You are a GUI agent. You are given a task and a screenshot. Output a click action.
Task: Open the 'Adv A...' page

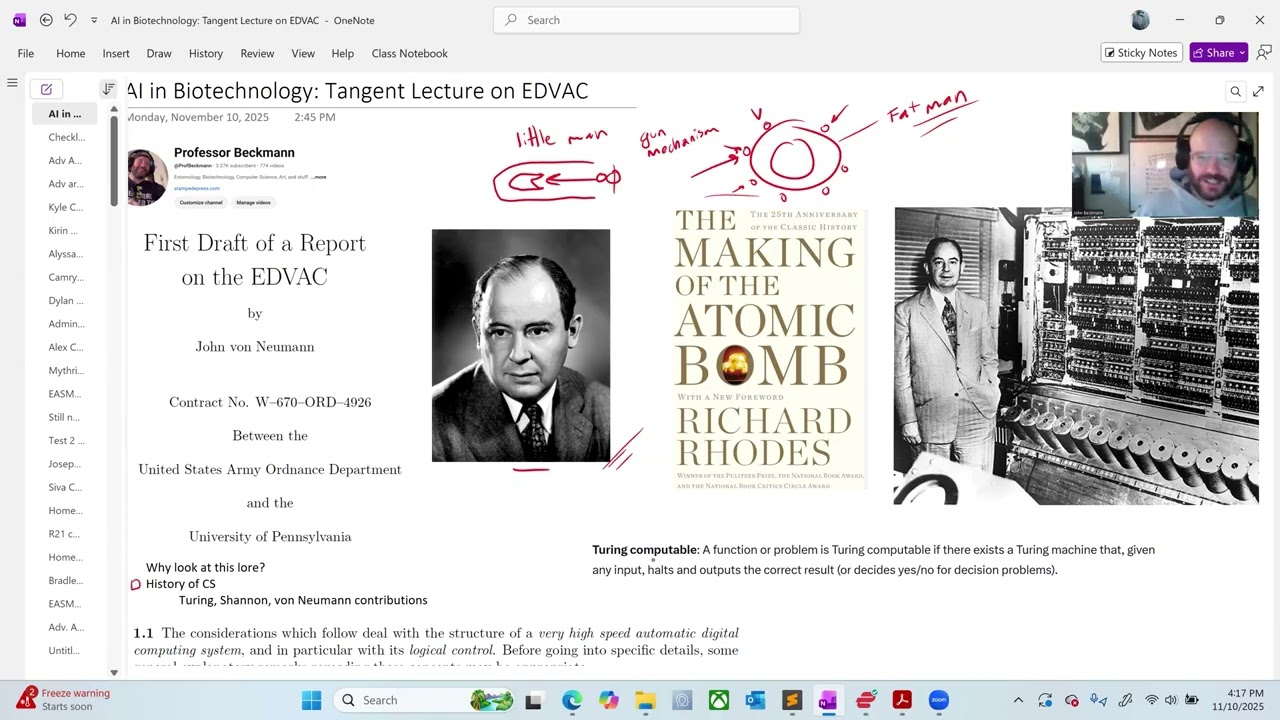(65, 160)
